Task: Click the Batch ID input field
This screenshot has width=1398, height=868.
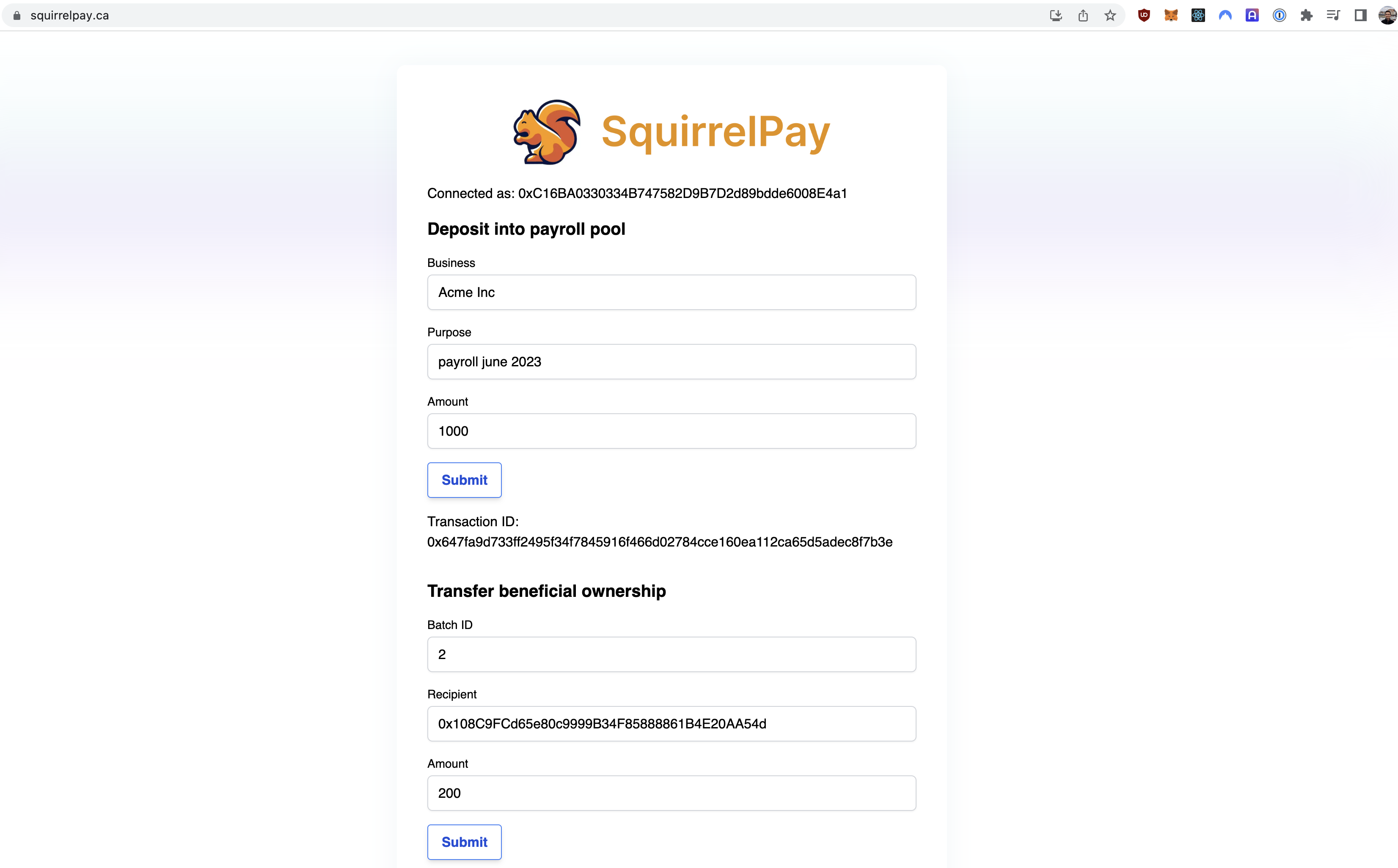Action: (671, 654)
